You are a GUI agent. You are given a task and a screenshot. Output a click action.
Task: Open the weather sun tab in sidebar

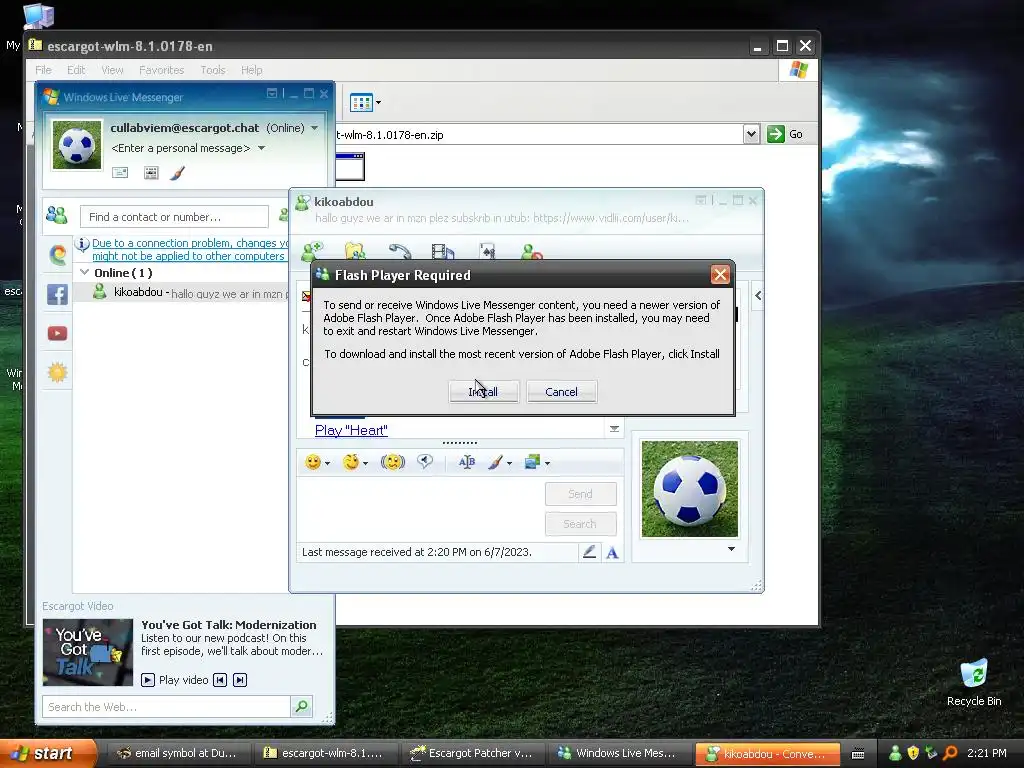click(57, 372)
